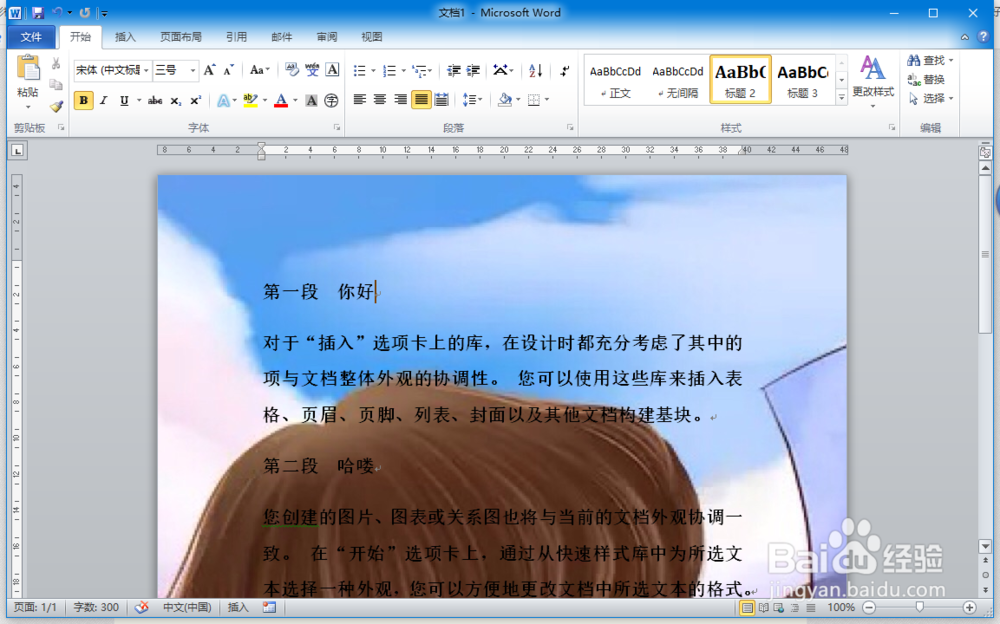
Task: Apply superscript formatting
Action: (195, 101)
